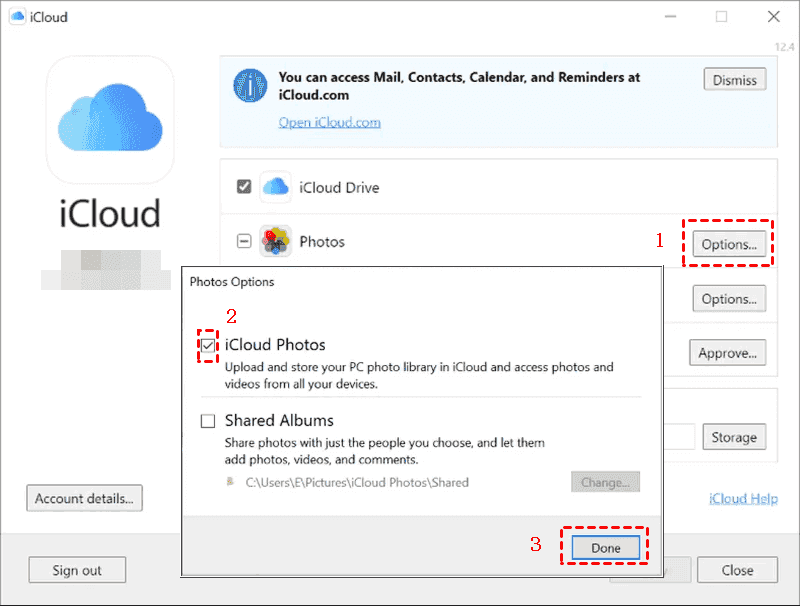Click the Close button at bottom
The image size is (800, 606).
click(737, 570)
